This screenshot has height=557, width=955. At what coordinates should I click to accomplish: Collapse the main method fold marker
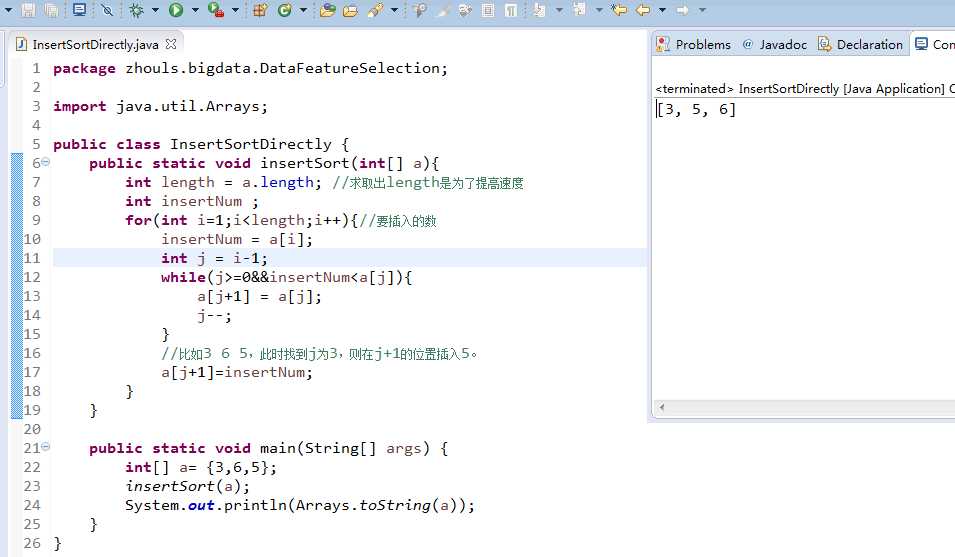(46, 447)
